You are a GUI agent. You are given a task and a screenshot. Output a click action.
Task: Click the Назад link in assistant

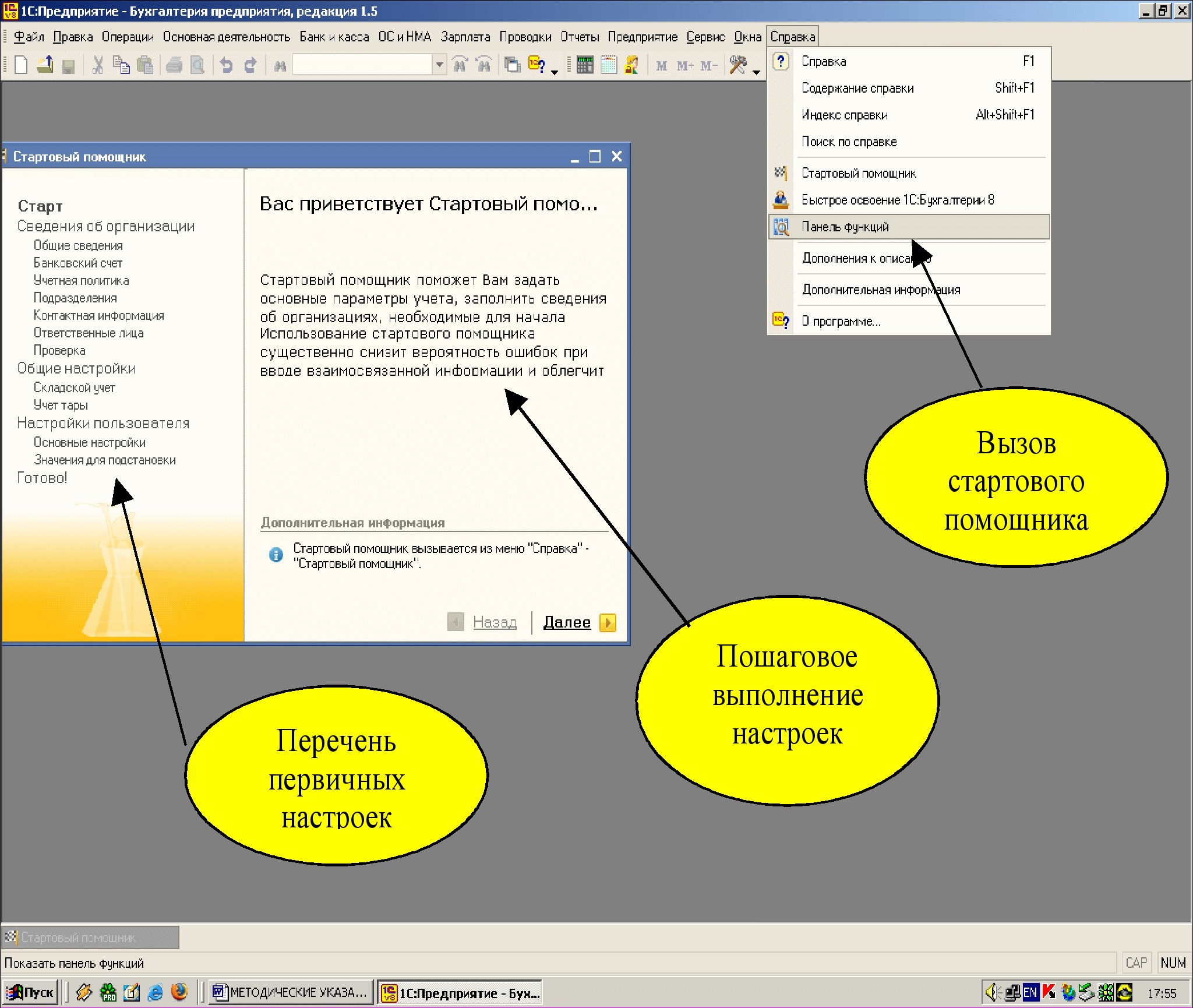coord(495,622)
